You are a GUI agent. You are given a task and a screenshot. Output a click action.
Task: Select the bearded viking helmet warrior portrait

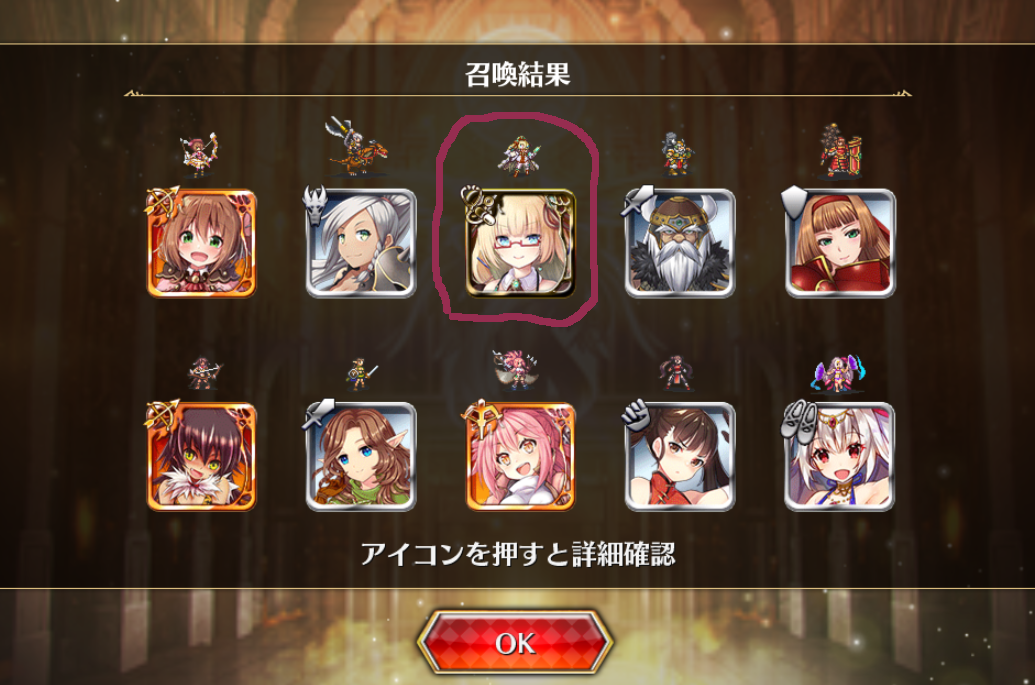point(680,244)
